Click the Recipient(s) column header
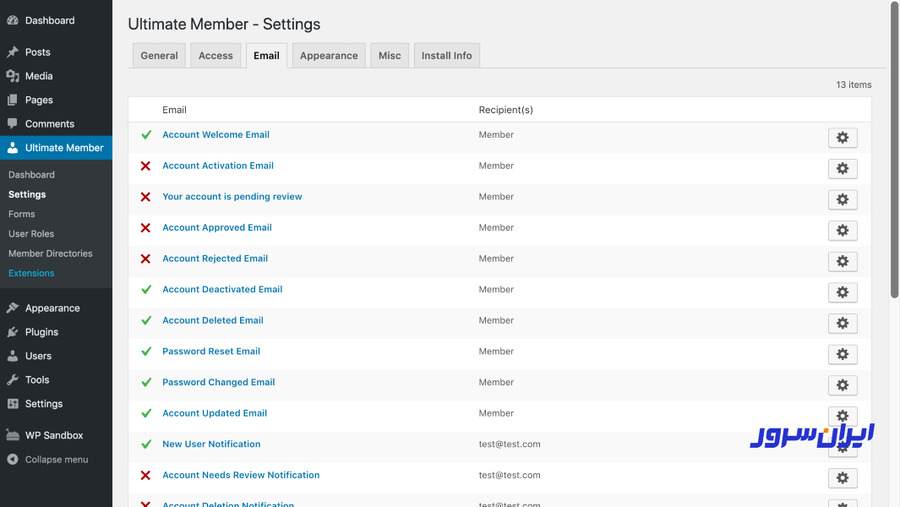 [x=506, y=110]
